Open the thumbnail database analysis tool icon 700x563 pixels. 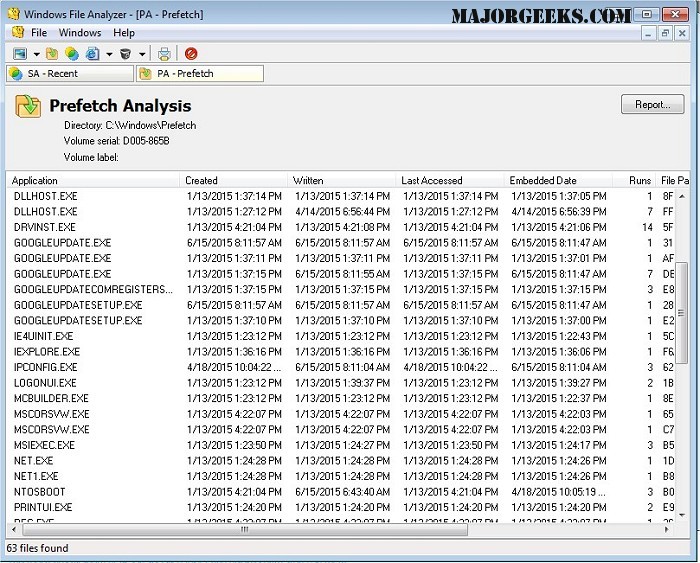click(20, 54)
